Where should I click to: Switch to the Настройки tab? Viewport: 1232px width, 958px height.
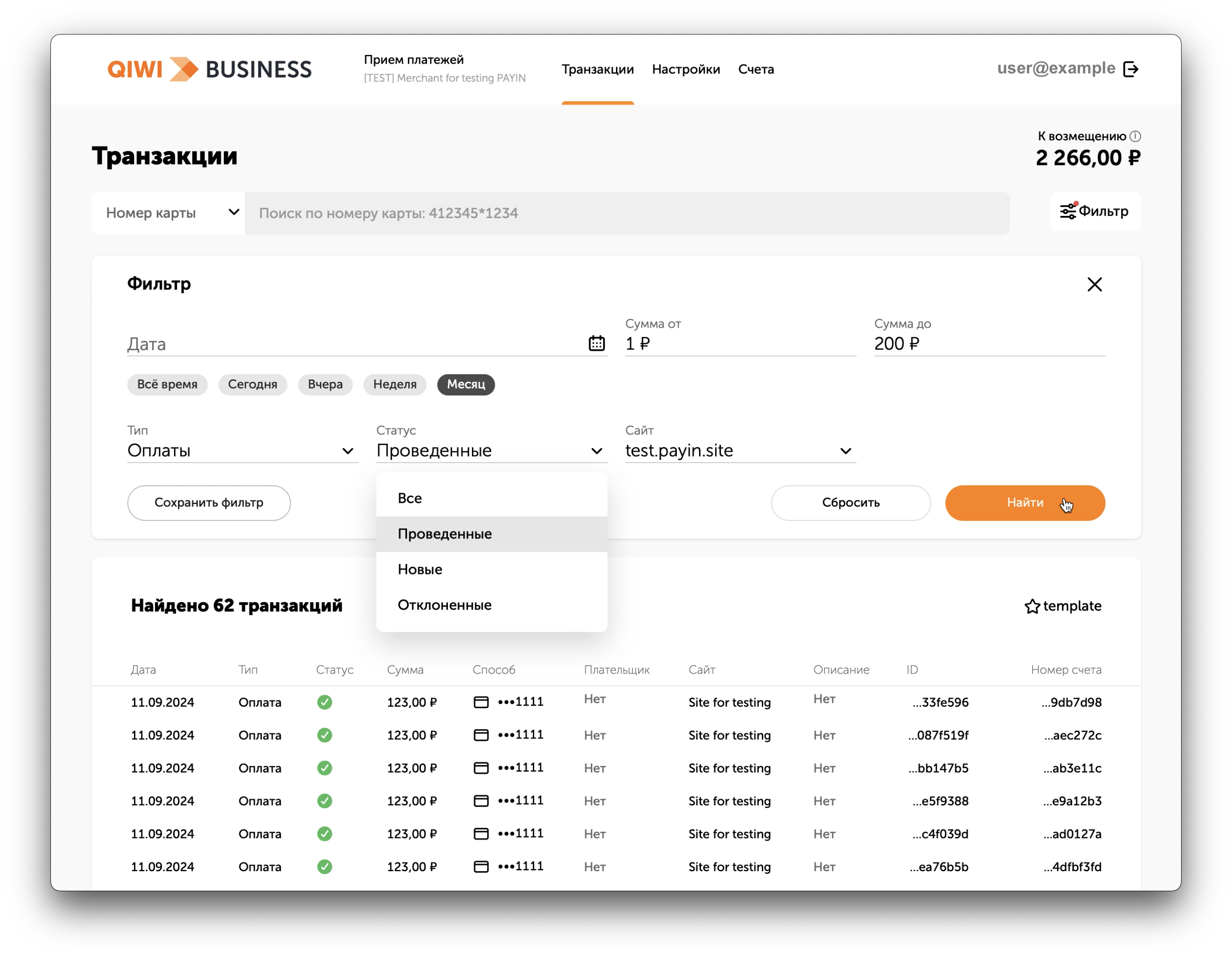(686, 70)
